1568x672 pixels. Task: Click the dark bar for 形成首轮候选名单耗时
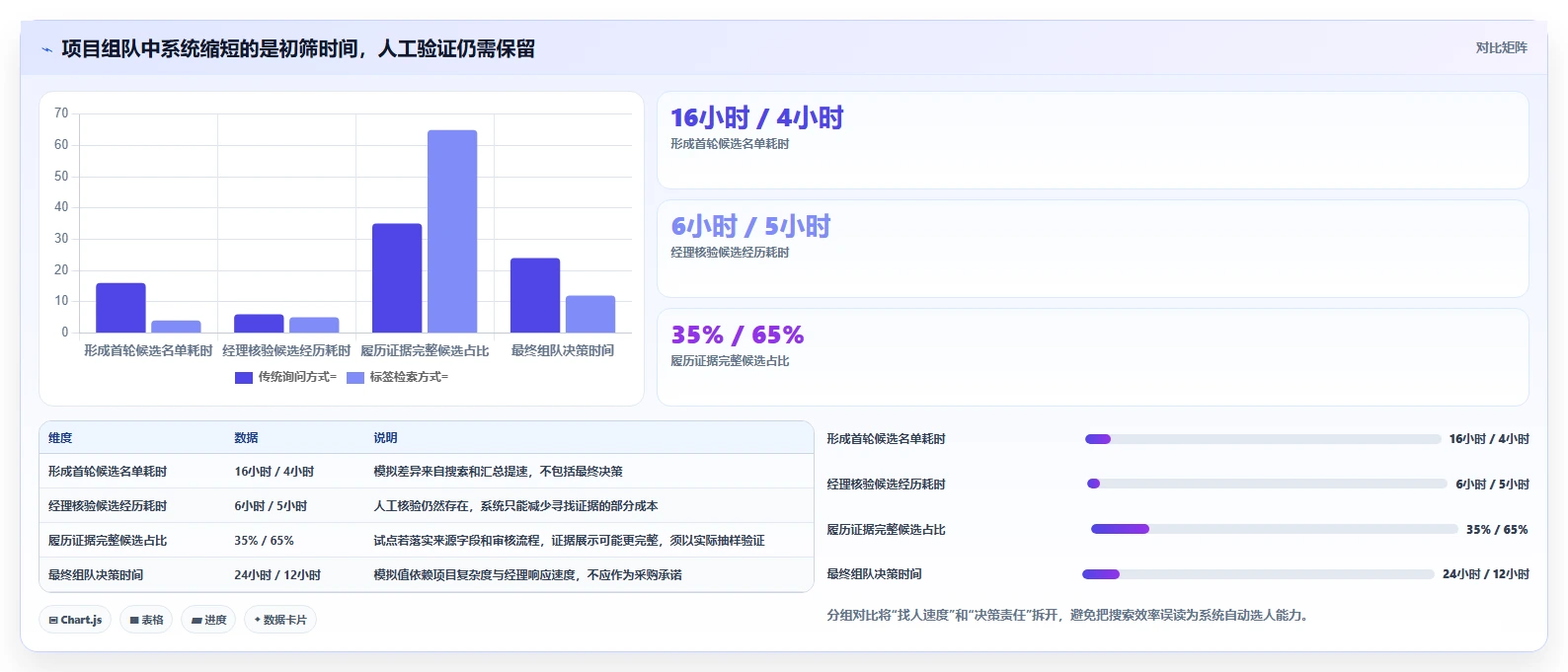pos(120,308)
